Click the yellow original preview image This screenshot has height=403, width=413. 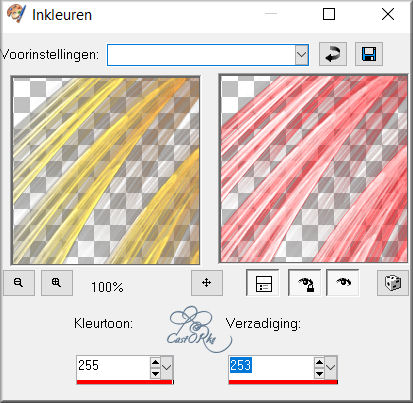(x=106, y=170)
